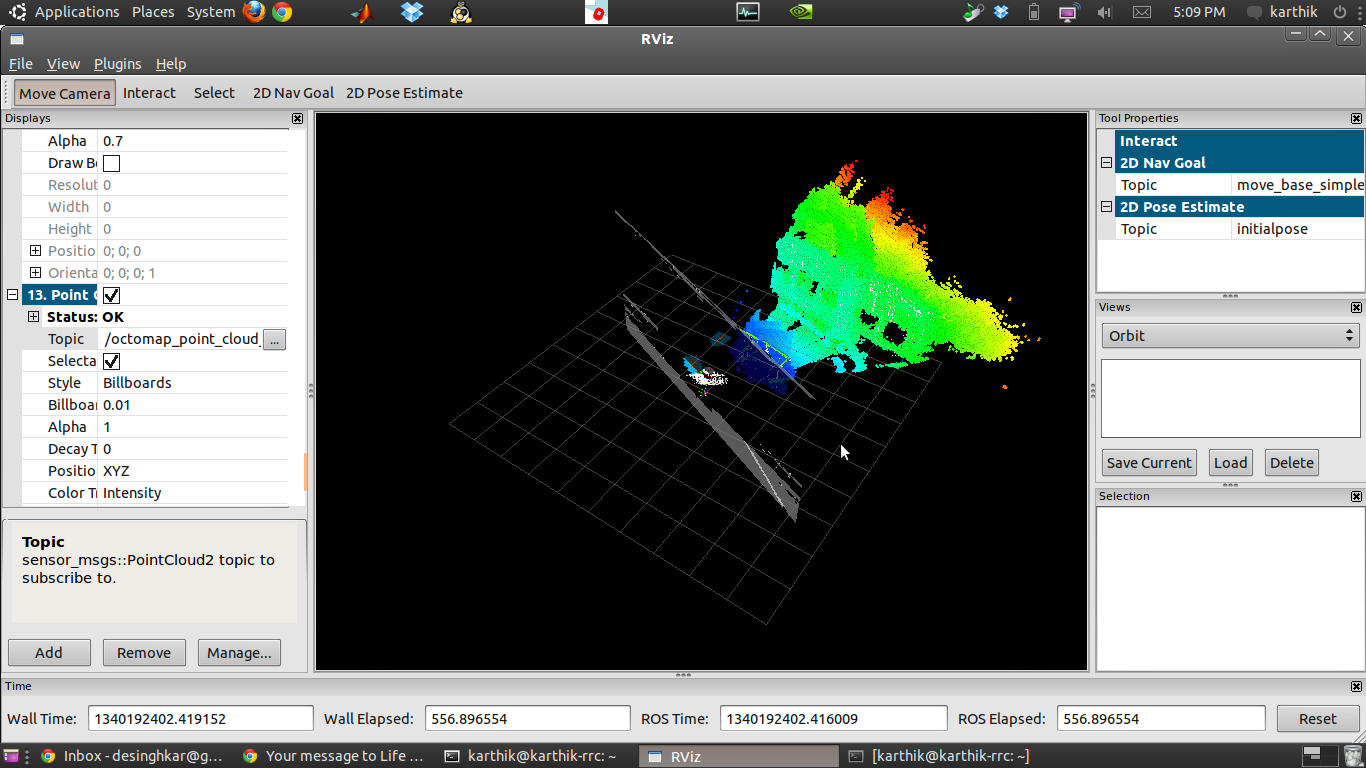Toggle the Draw Behind checkbox
Image resolution: width=1366 pixels, height=768 pixels.
[x=112, y=163]
